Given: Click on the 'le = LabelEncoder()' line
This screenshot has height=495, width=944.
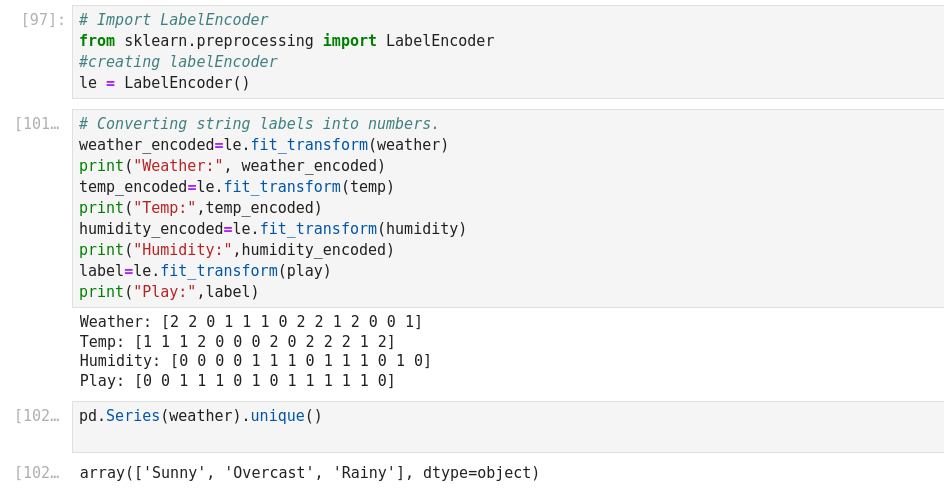Looking at the screenshot, I should (164, 83).
